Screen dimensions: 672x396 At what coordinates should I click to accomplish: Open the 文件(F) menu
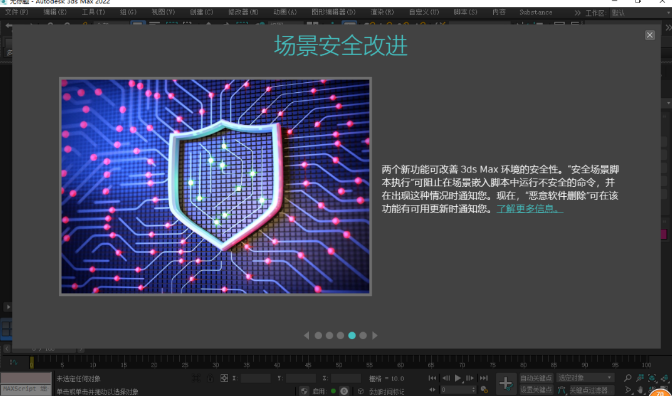point(17,12)
